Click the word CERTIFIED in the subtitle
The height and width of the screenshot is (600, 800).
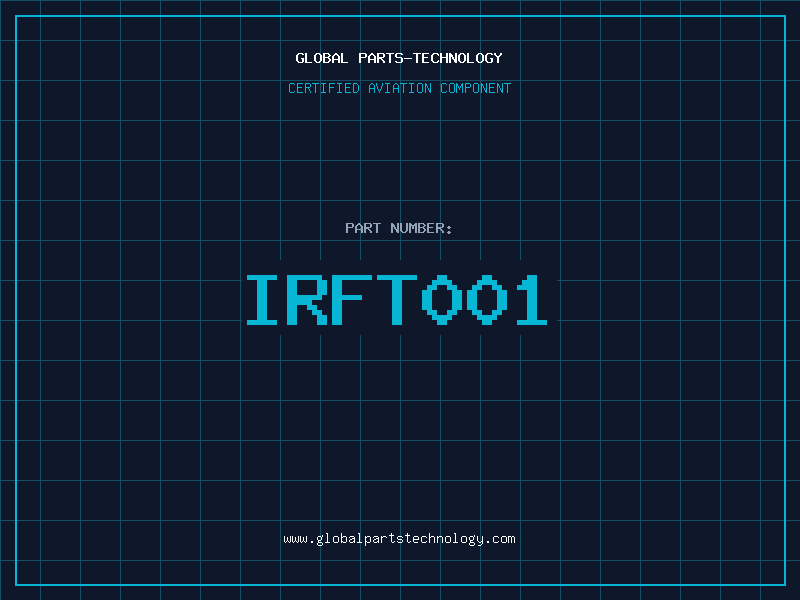point(324,88)
